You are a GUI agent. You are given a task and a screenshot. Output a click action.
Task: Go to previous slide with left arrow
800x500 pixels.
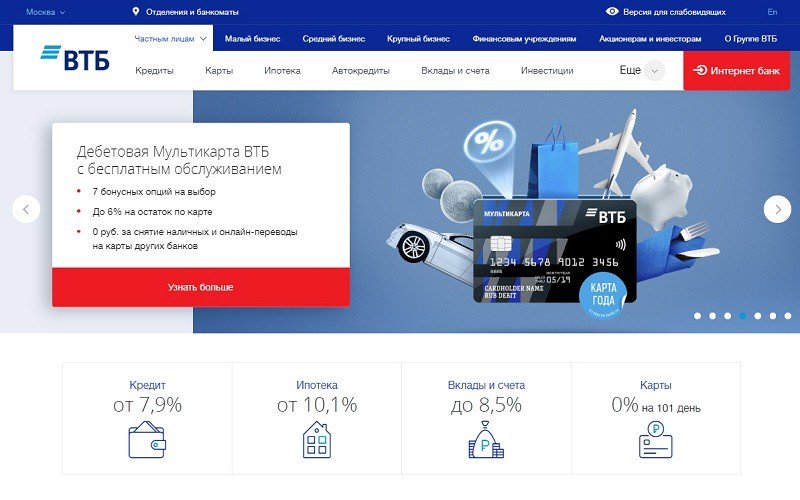coord(26,209)
